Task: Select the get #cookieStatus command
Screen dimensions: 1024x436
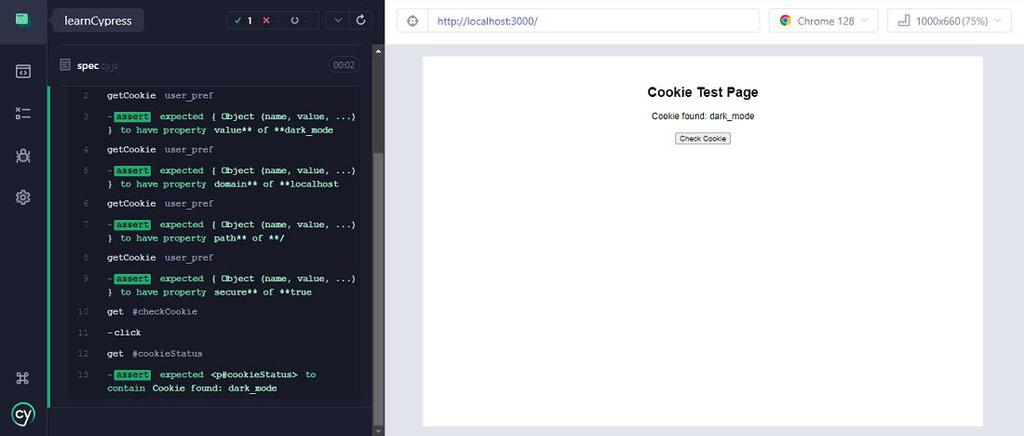Action: coord(215,354)
